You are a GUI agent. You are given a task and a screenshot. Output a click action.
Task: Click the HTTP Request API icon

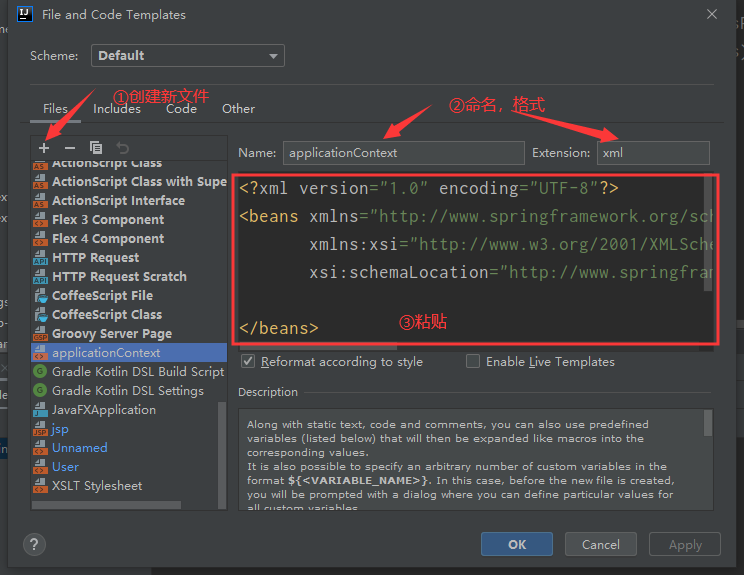point(40,258)
